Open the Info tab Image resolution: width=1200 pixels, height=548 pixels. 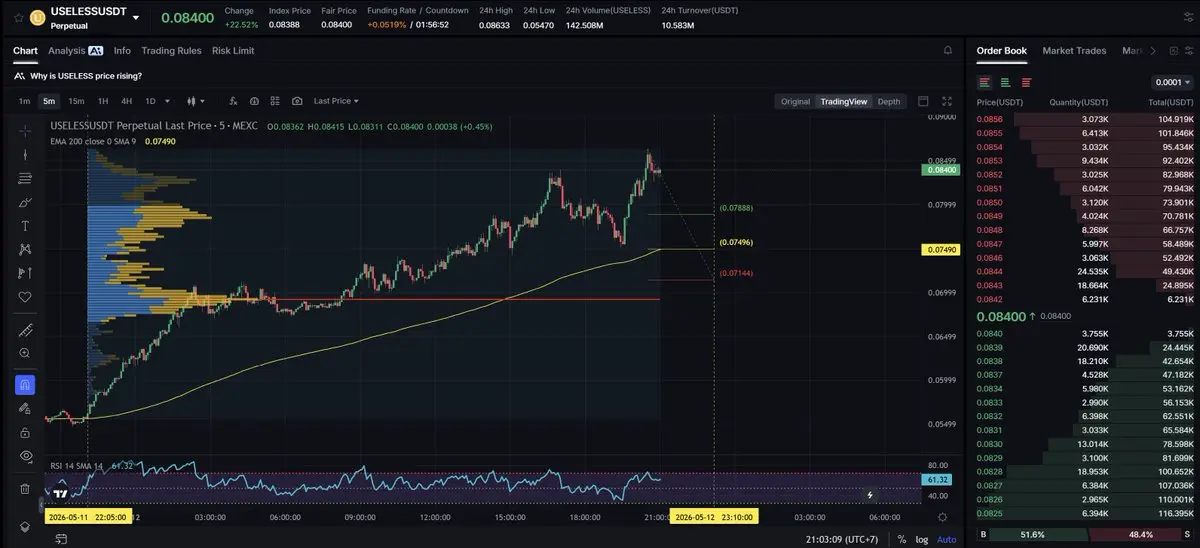[x=122, y=51]
